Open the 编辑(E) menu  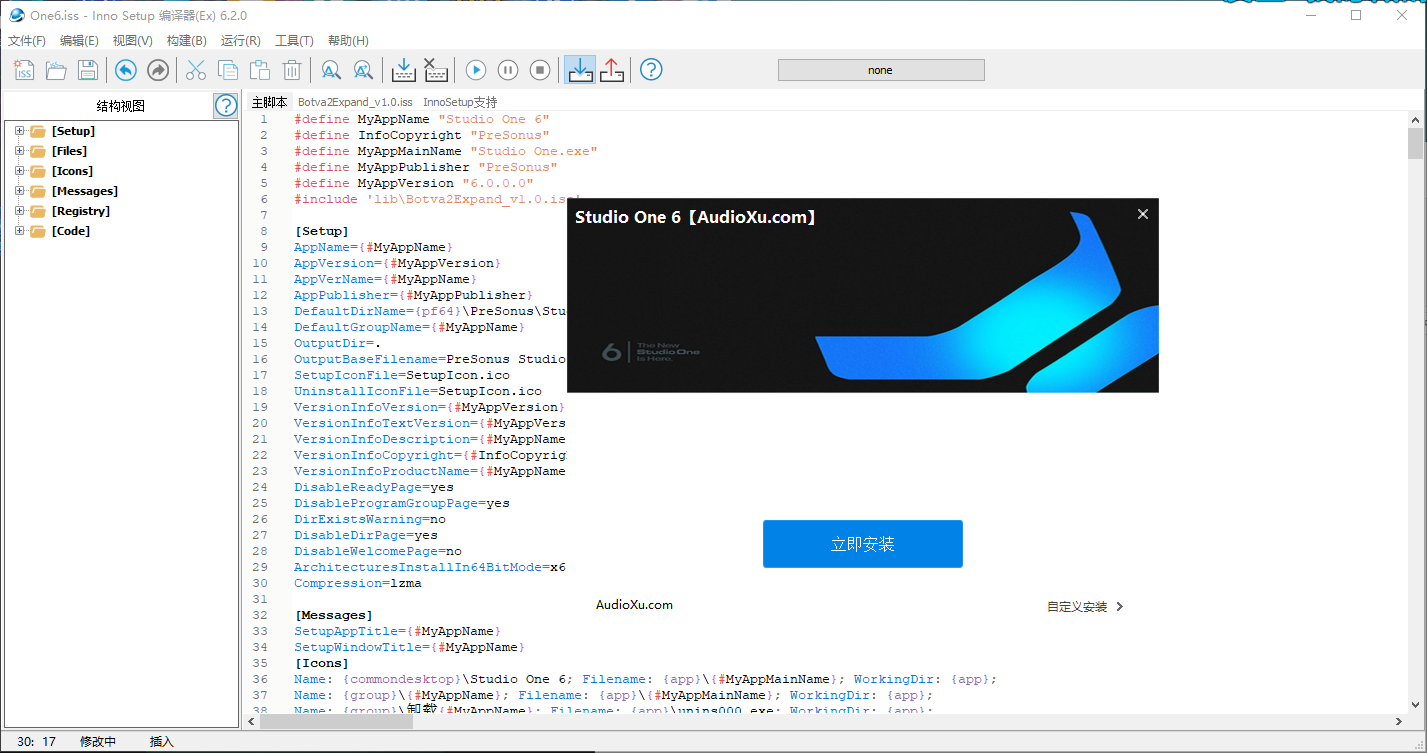coord(79,41)
